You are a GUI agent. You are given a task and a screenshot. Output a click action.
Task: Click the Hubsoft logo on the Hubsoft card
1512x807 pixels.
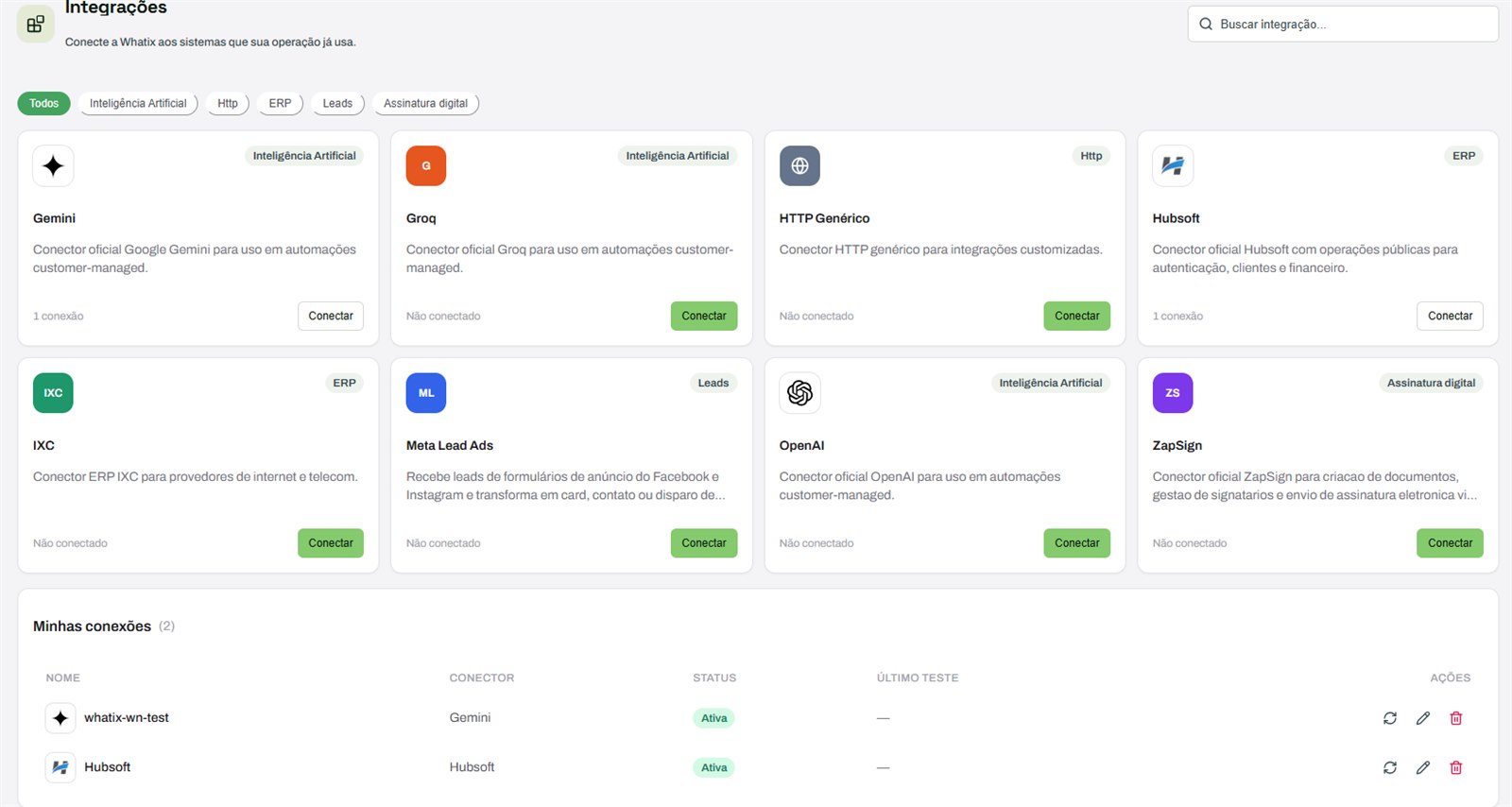point(1173,166)
